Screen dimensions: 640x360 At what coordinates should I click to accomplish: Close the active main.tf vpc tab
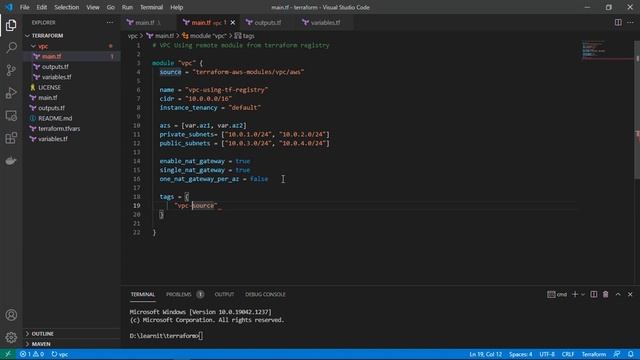(233, 22)
